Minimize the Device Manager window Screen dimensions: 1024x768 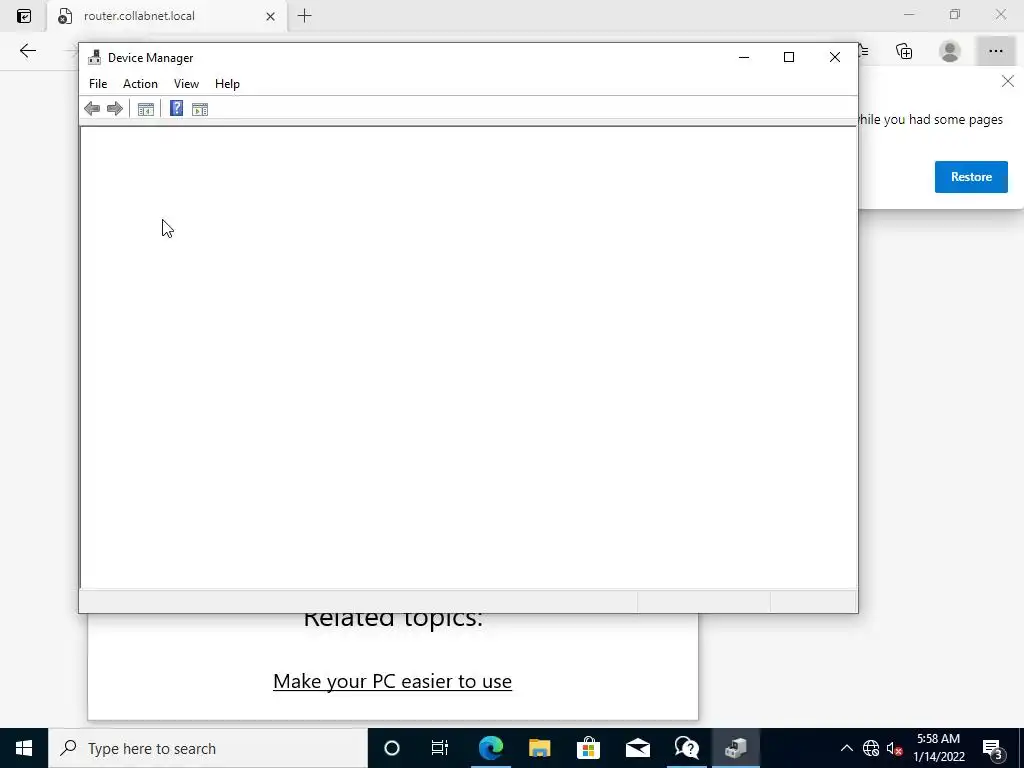click(x=743, y=57)
